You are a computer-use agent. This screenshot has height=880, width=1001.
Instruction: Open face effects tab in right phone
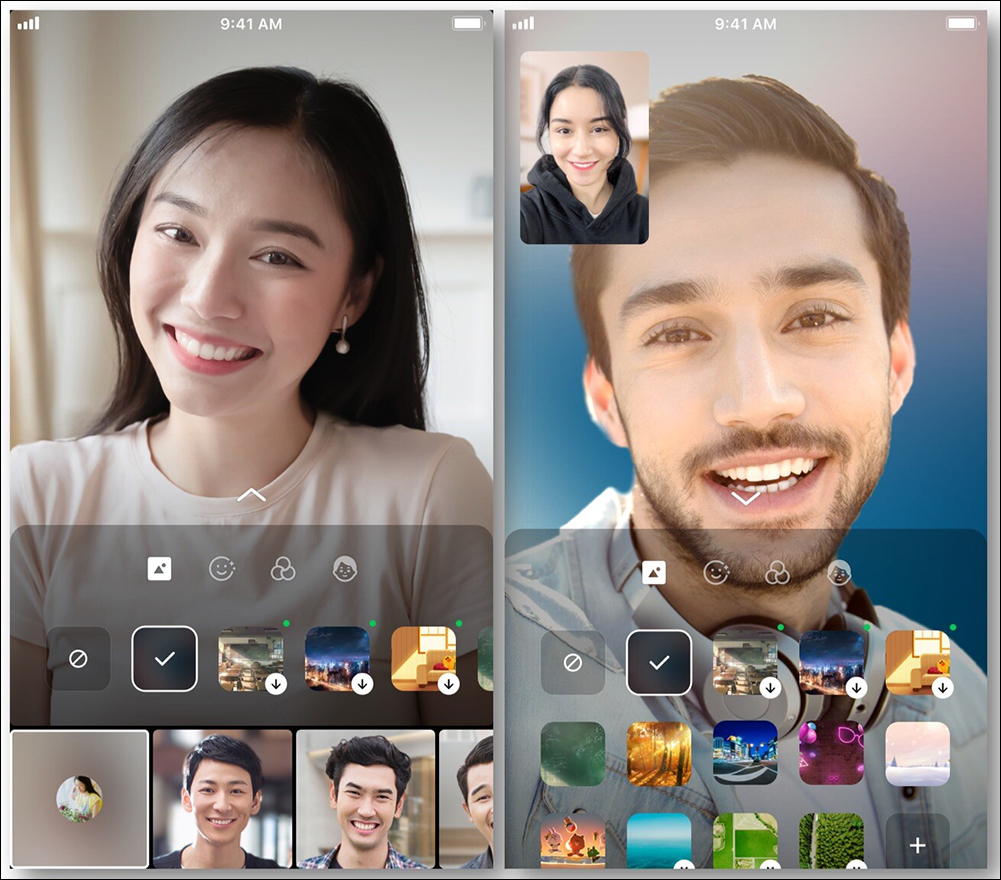(x=716, y=573)
